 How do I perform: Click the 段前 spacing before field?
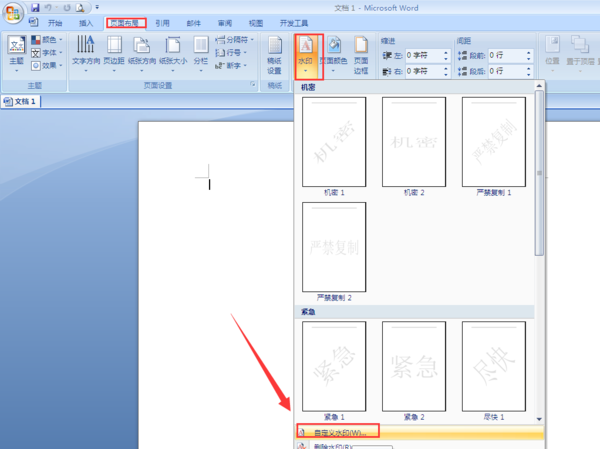click(506, 56)
